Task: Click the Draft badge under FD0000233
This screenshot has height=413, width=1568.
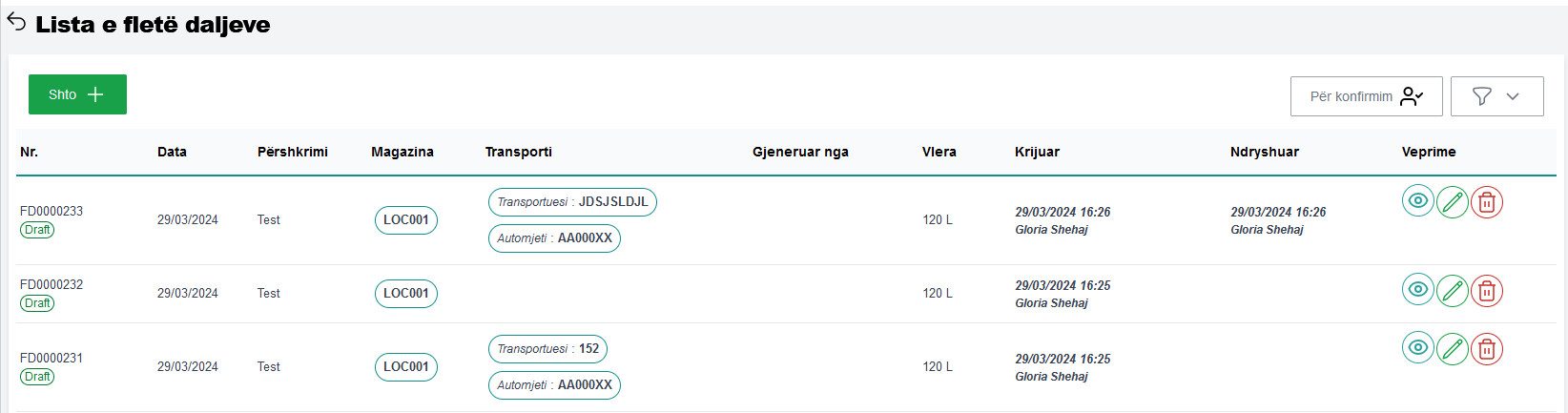Action: (x=37, y=230)
